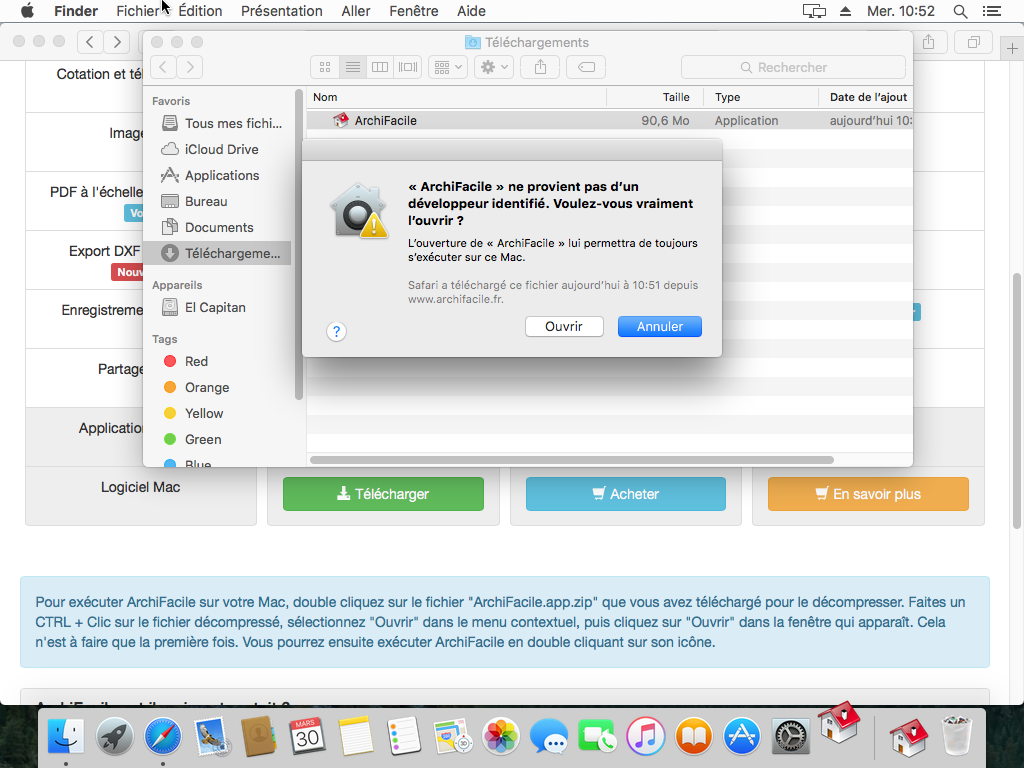1024x768 pixels.
Task: Click the Ouvrir button in dialog
Action: tap(564, 327)
